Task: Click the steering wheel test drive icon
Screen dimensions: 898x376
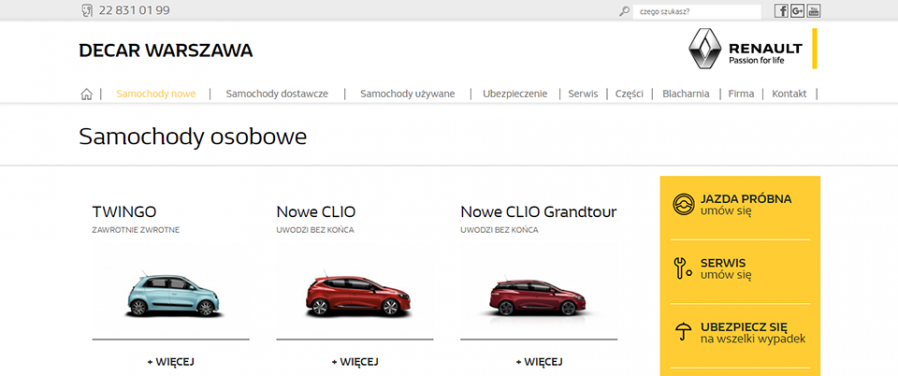Action: [x=683, y=204]
